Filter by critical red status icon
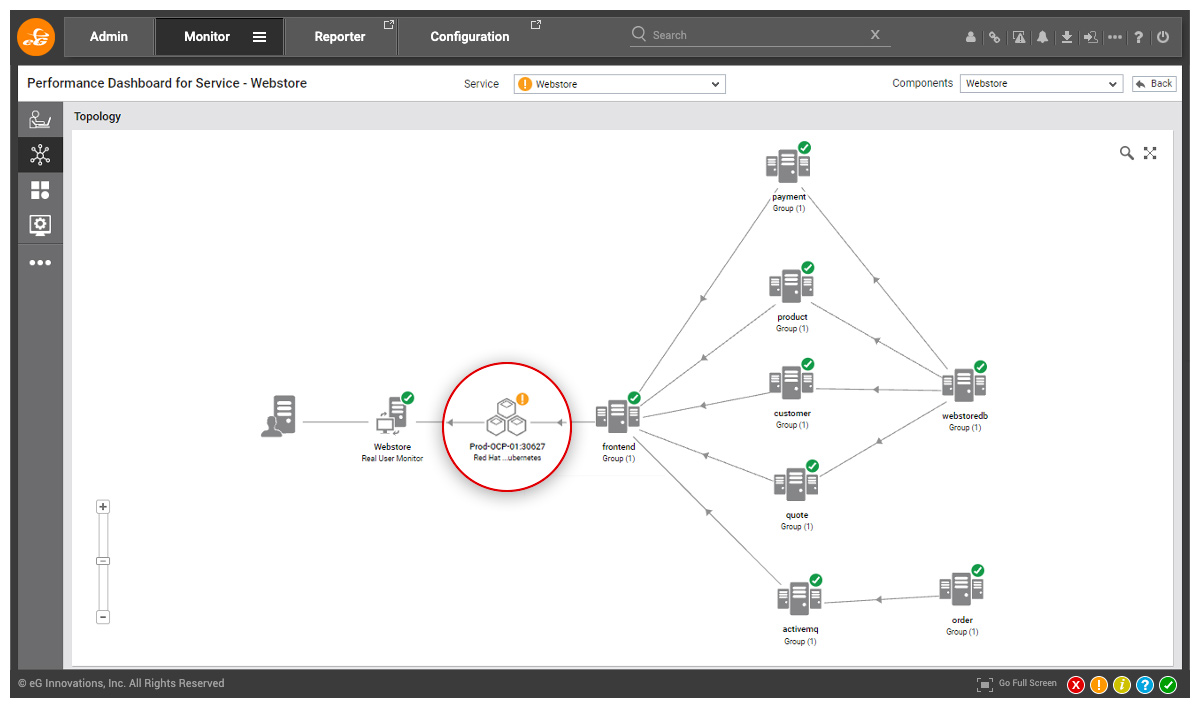Image resolution: width=1200 pixels, height=708 pixels. (1076, 685)
